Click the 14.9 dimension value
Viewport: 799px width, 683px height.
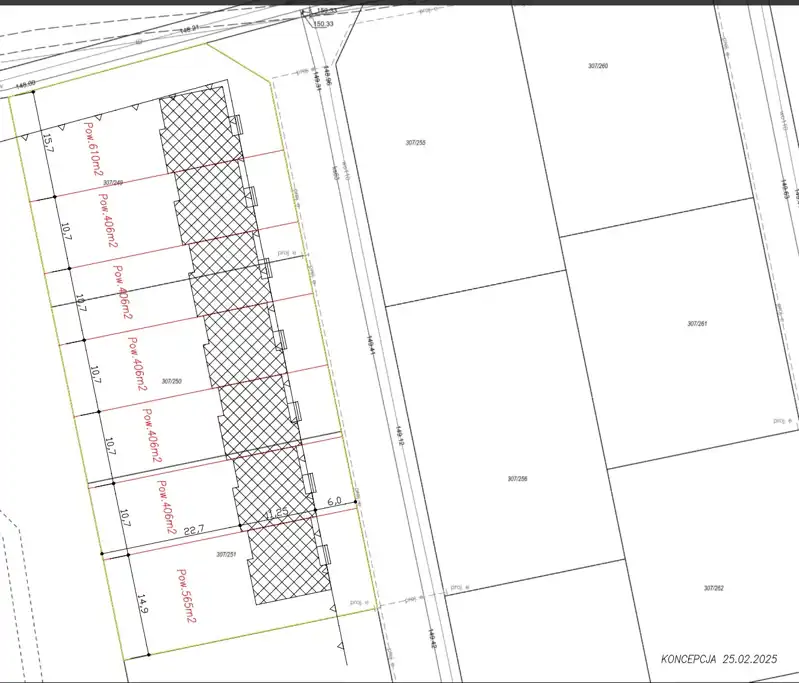pos(143,604)
